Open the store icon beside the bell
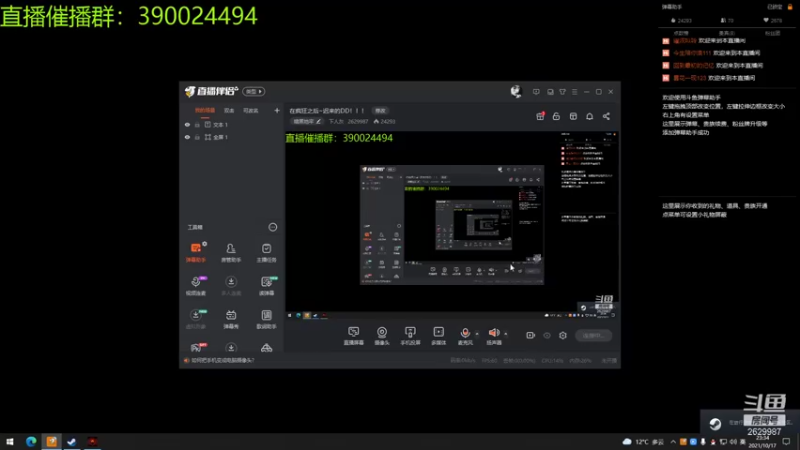The height and width of the screenshot is (450, 800). 573,116
